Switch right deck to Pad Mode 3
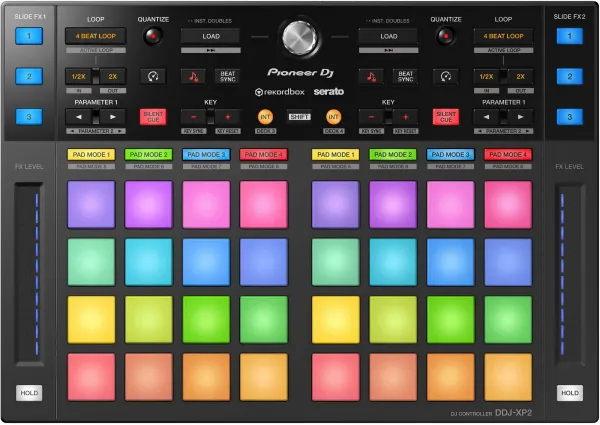The height and width of the screenshot is (425, 600). (450, 155)
